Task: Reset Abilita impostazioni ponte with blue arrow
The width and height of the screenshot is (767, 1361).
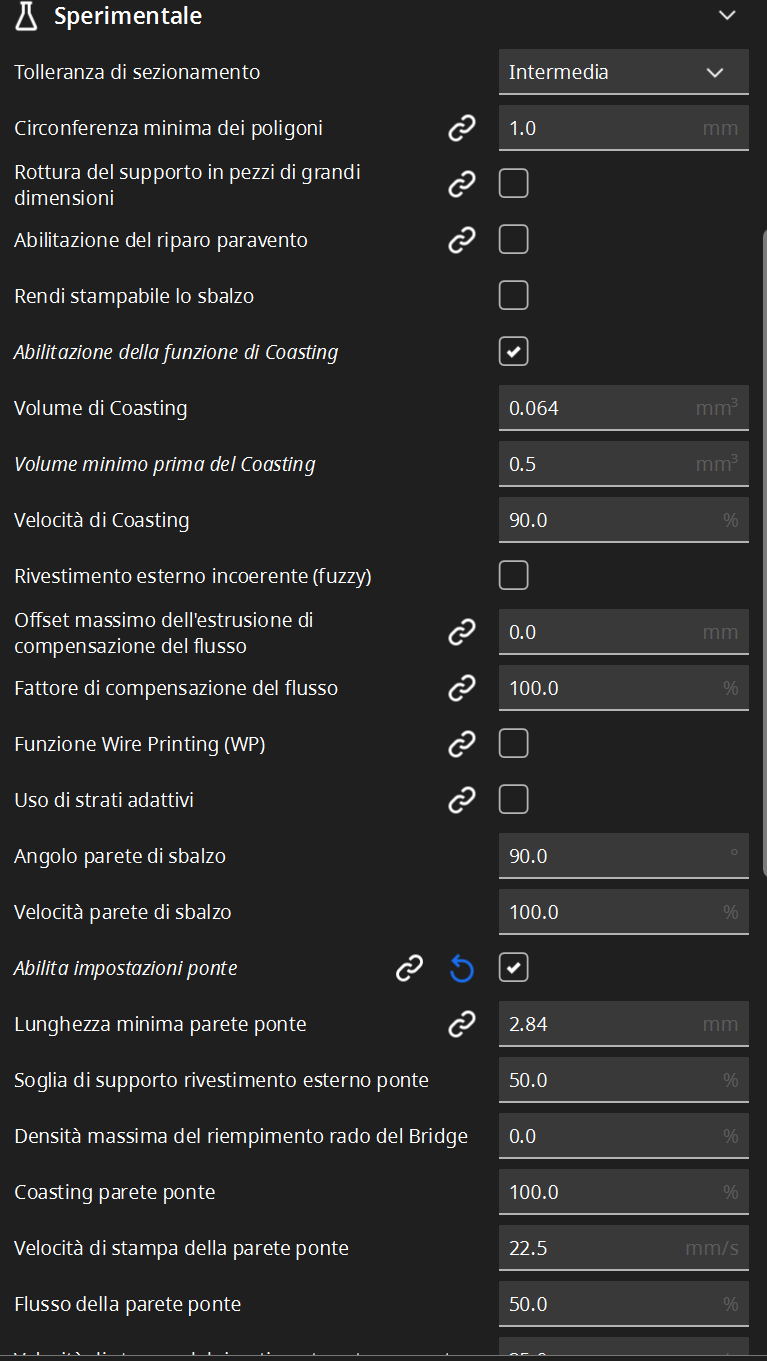Action: point(461,968)
